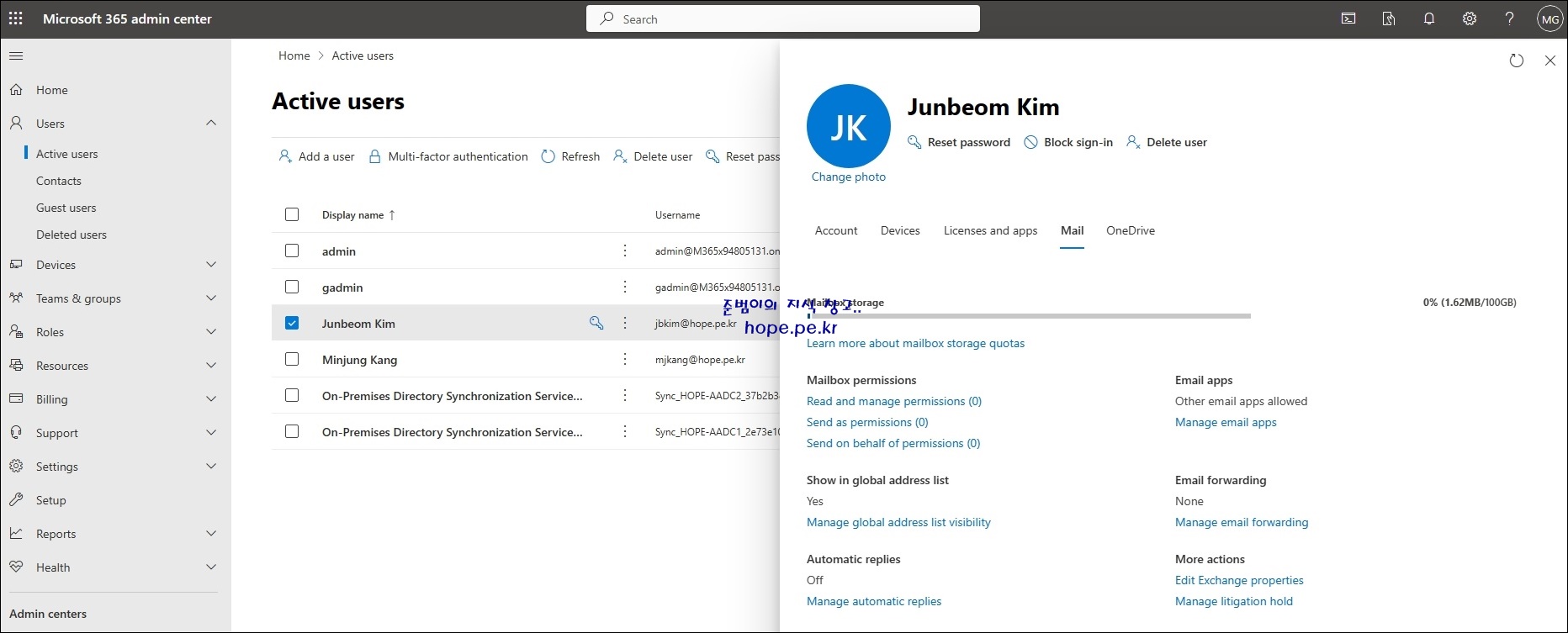Check Sync_HOPE-AADC2 service account checkbox
Screen dimensions: 1568x633
click(292, 395)
